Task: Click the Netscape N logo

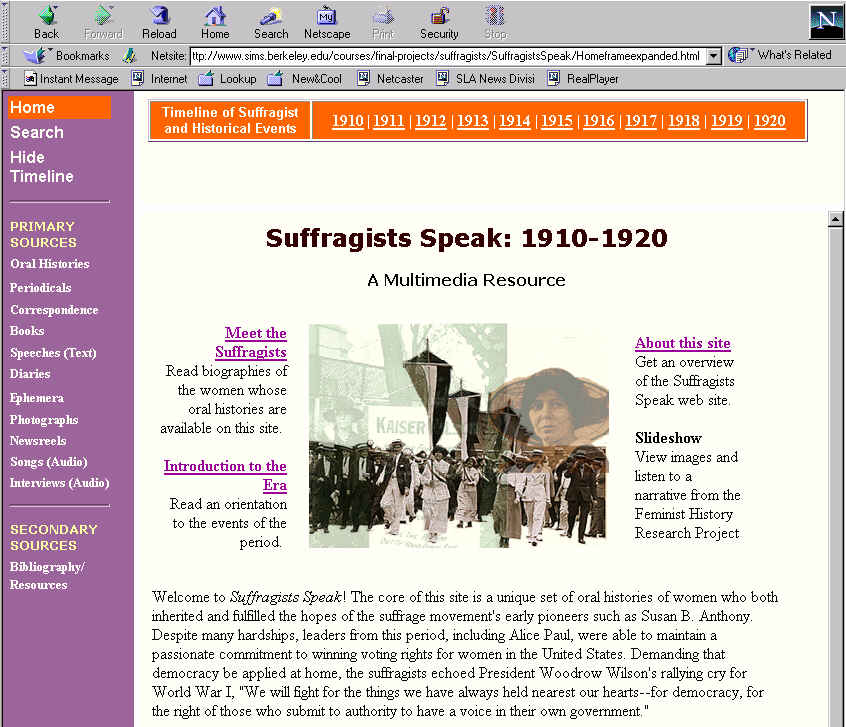Action: [x=825, y=22]
